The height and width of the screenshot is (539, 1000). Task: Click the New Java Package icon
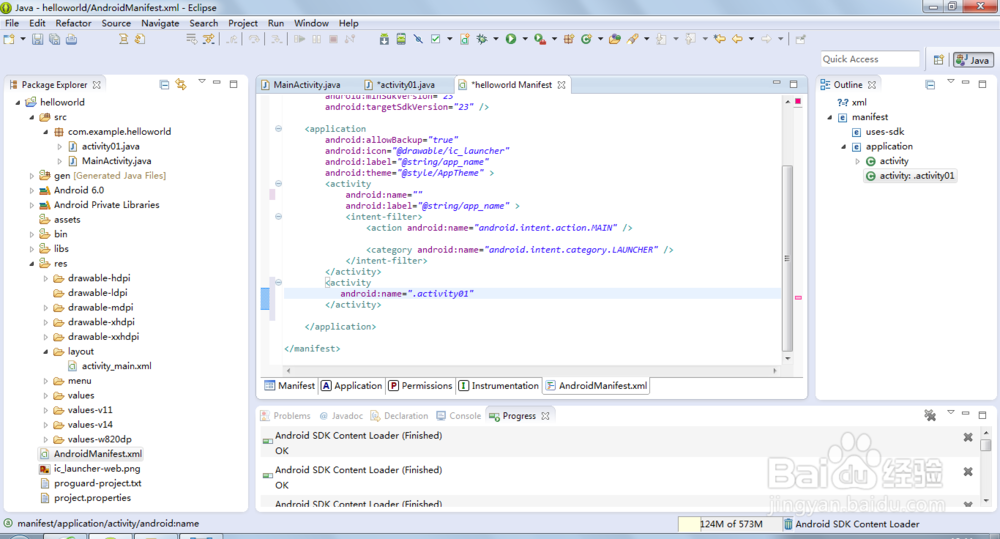click(569, 40)
